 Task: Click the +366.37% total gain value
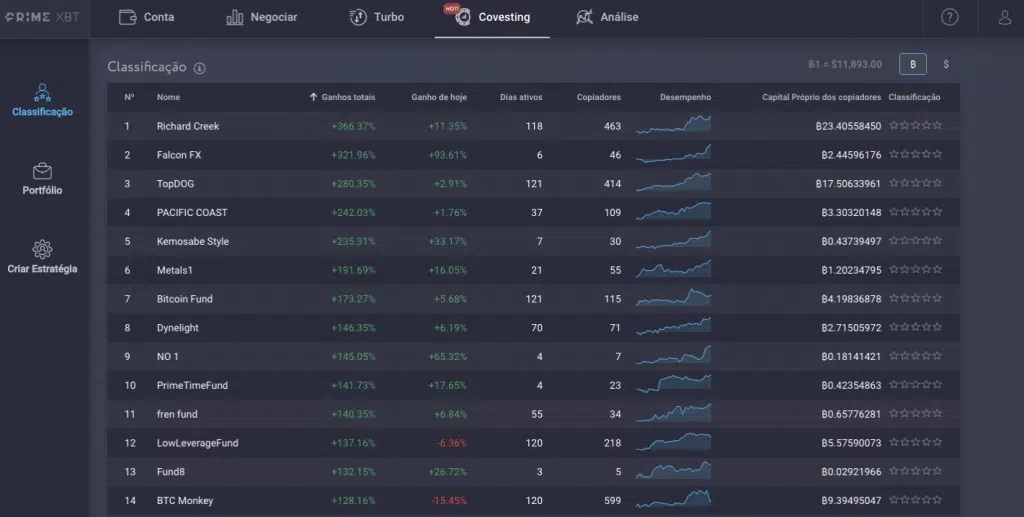[x=353, y=126]
